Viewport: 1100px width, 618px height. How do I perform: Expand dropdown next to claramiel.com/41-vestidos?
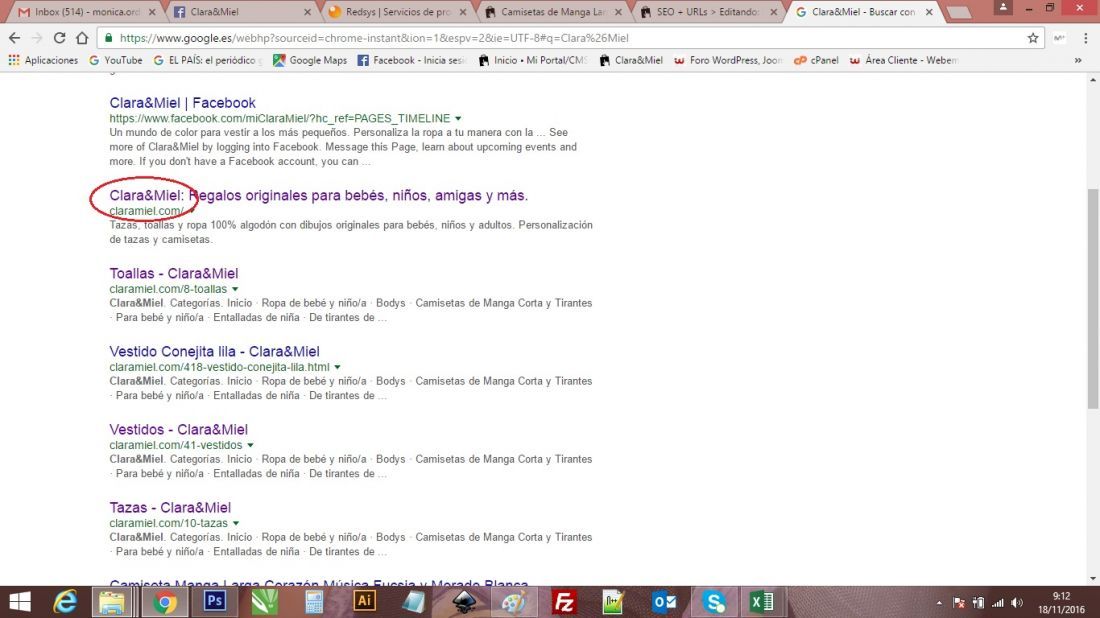250,445
